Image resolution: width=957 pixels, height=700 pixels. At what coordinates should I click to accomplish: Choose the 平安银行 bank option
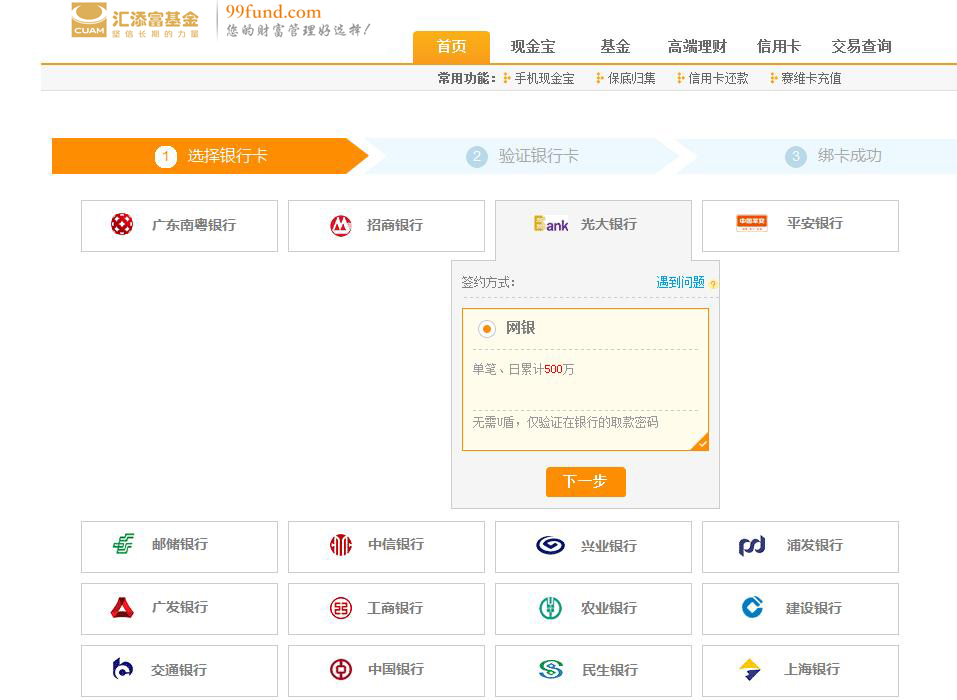(x=800, y=225)
